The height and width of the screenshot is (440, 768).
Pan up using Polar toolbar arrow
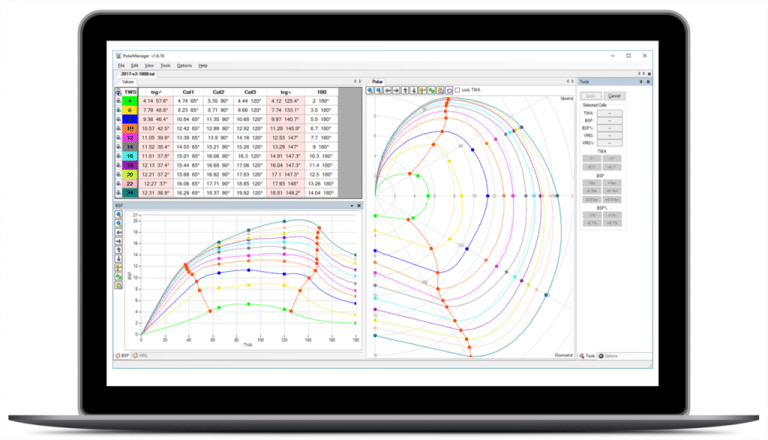tap(406, 90)
